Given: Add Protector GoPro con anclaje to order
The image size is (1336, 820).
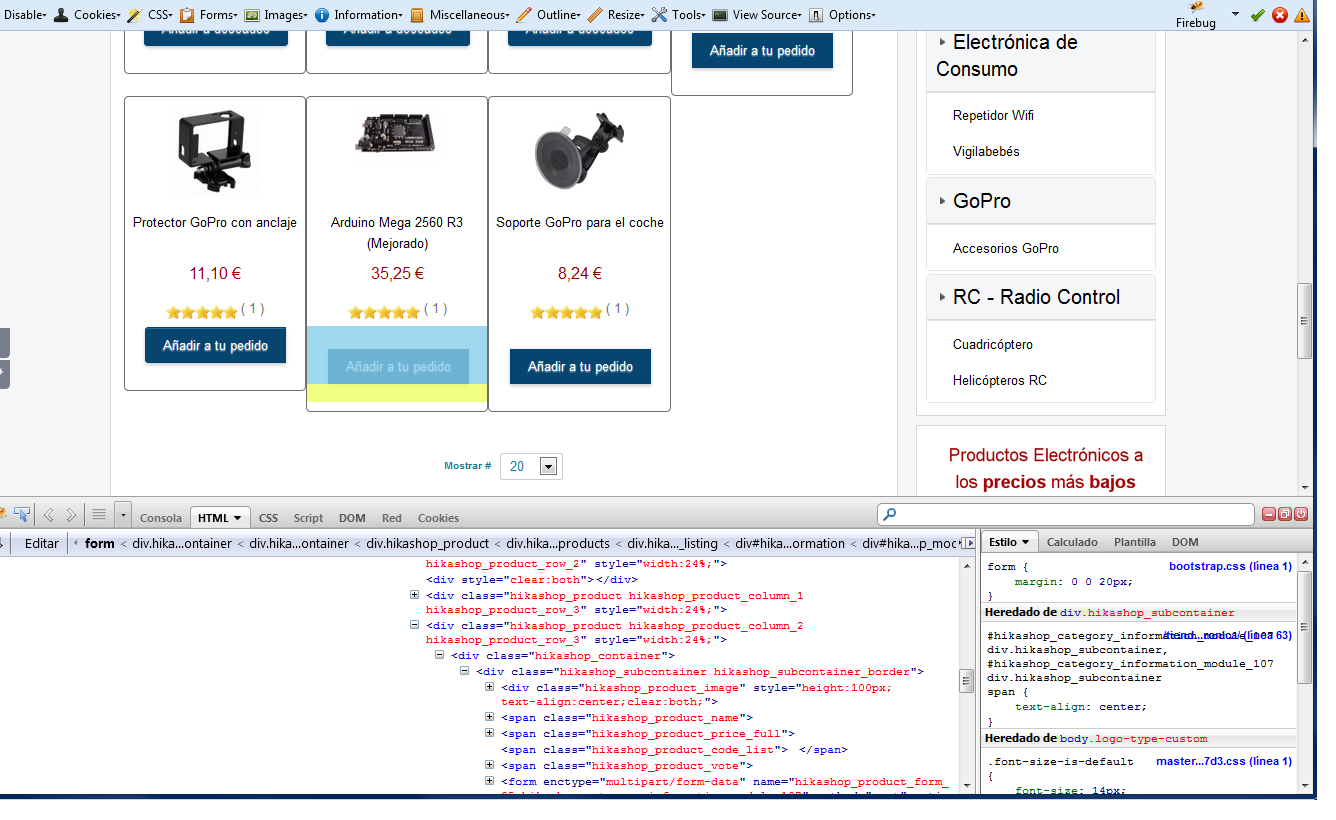Looking at the screenshot, I should (215, 345).
